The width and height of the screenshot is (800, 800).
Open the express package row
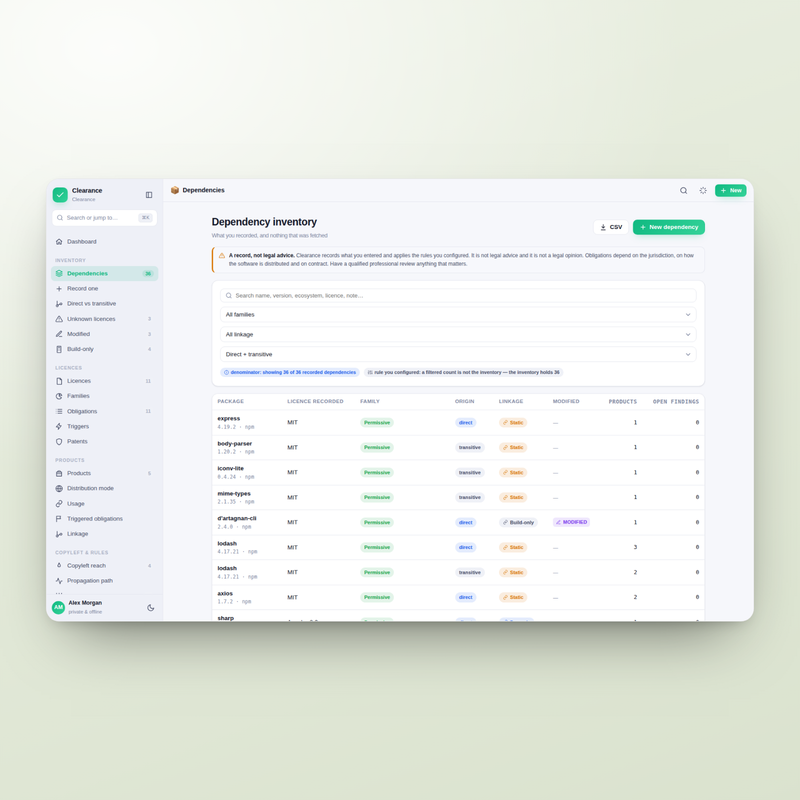[x=458, y=422]
